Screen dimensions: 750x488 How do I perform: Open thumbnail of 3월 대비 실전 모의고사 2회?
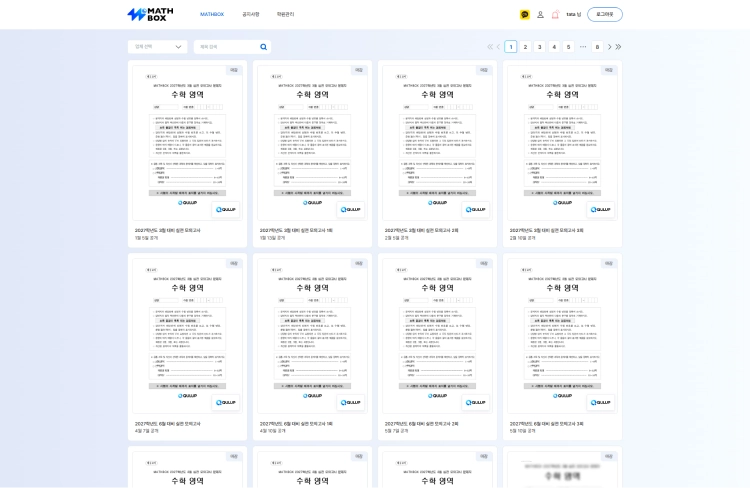(x=437, y=143)
